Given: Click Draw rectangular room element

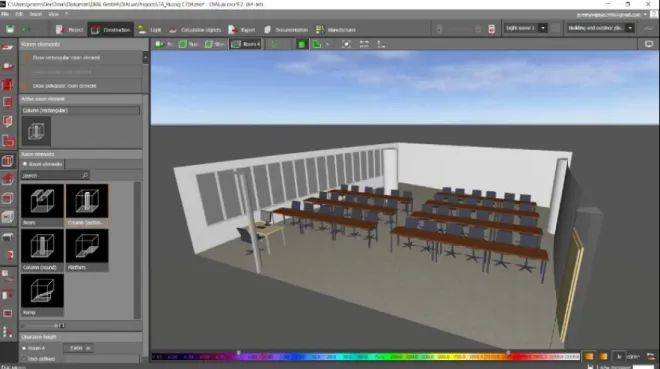Looking at the screenshot, I should pos(66,58).
